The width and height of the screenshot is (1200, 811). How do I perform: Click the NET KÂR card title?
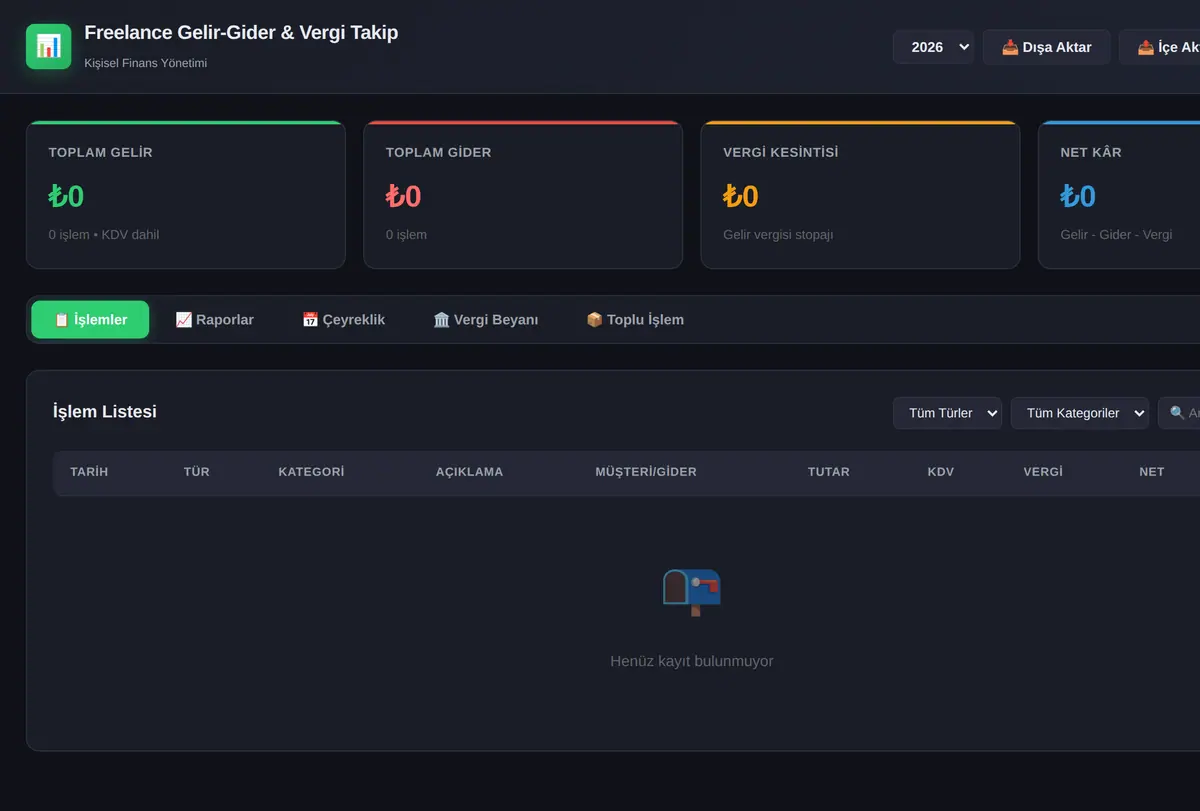(1091, 153)
